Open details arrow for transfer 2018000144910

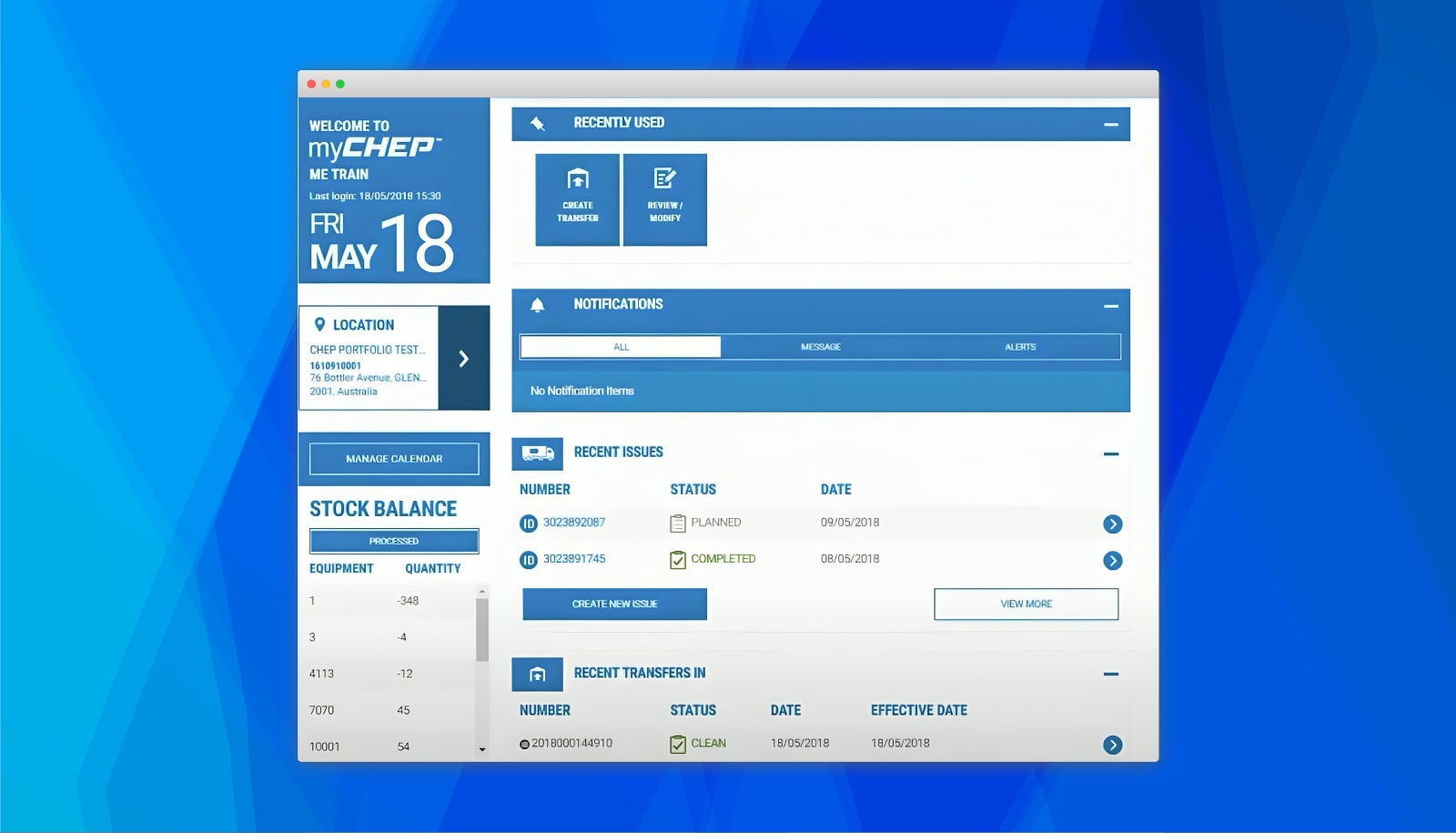(x=1112, y=745)
